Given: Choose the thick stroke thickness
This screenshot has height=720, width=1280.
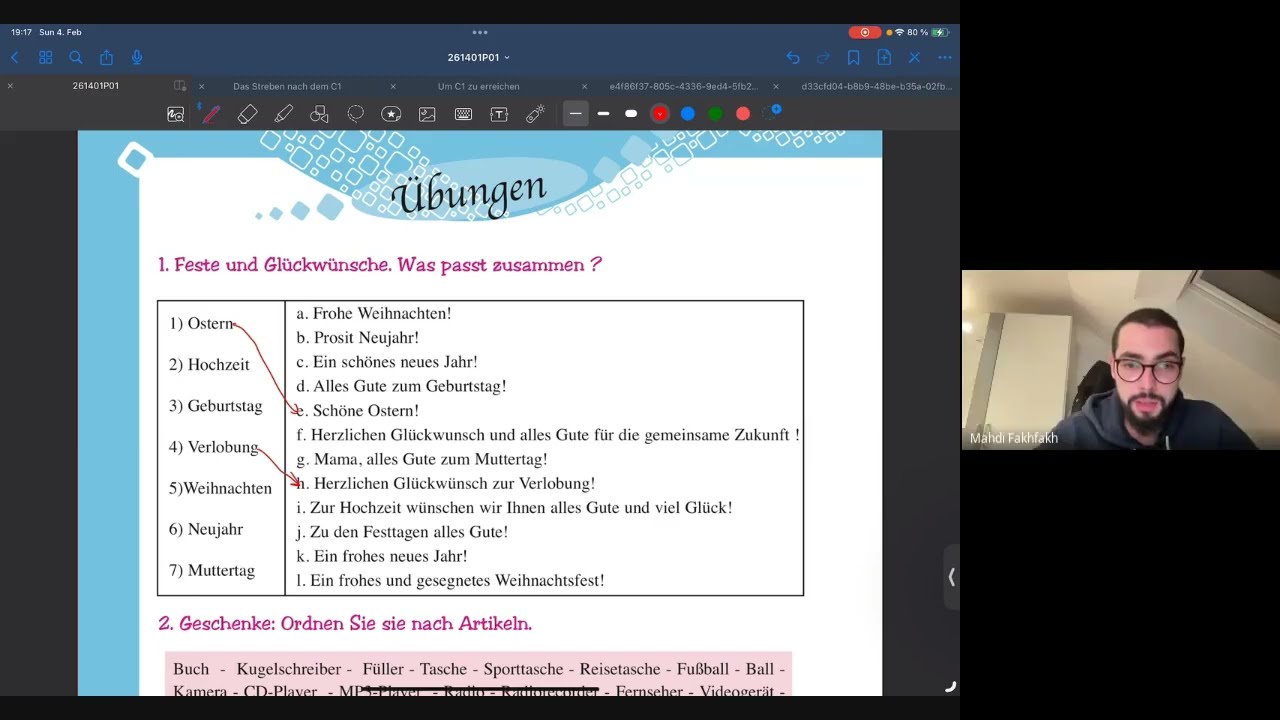Looking at the screenshot, I should (x=631, y=114).
